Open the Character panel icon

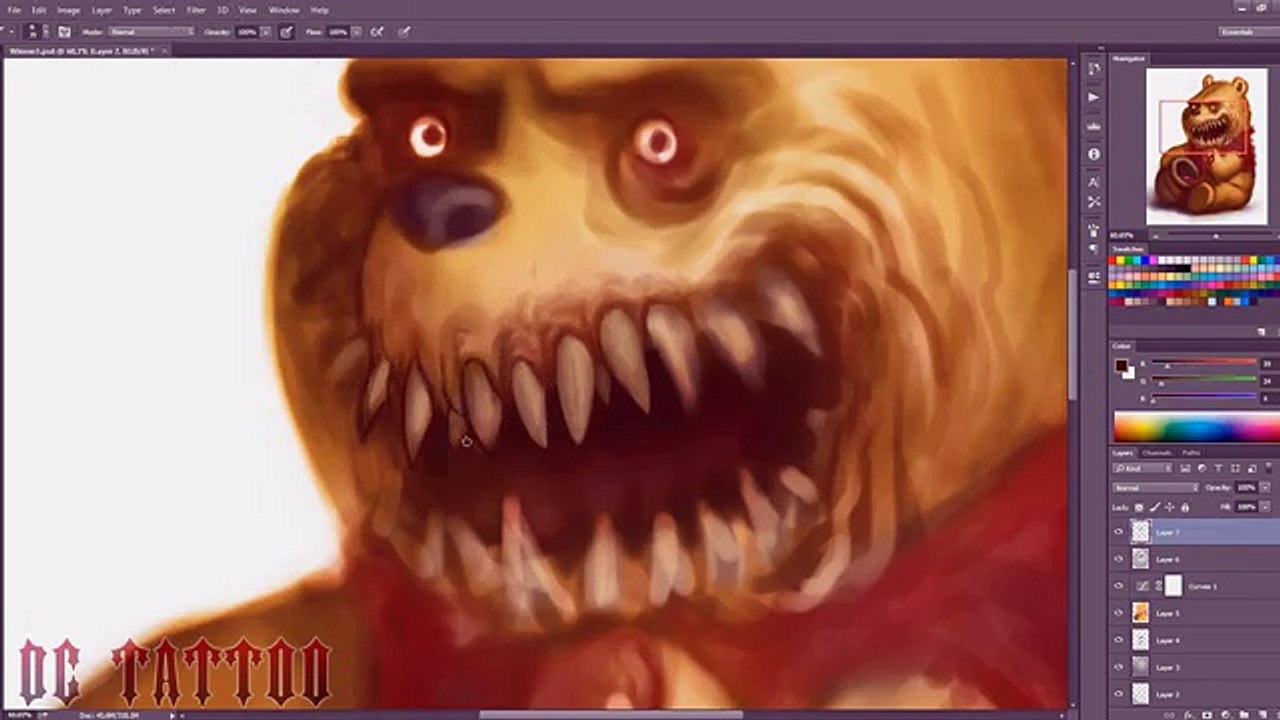1093,183
